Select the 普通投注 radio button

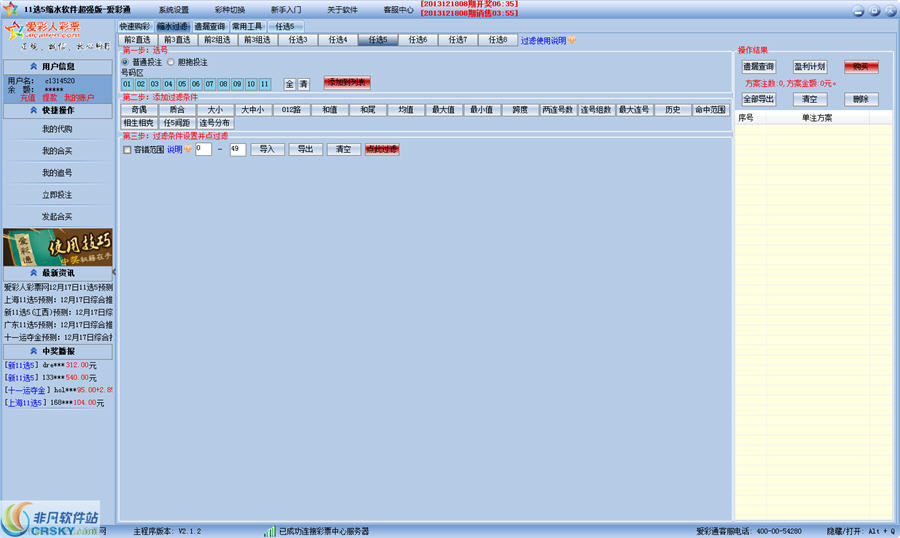click(x=126, y=62)
